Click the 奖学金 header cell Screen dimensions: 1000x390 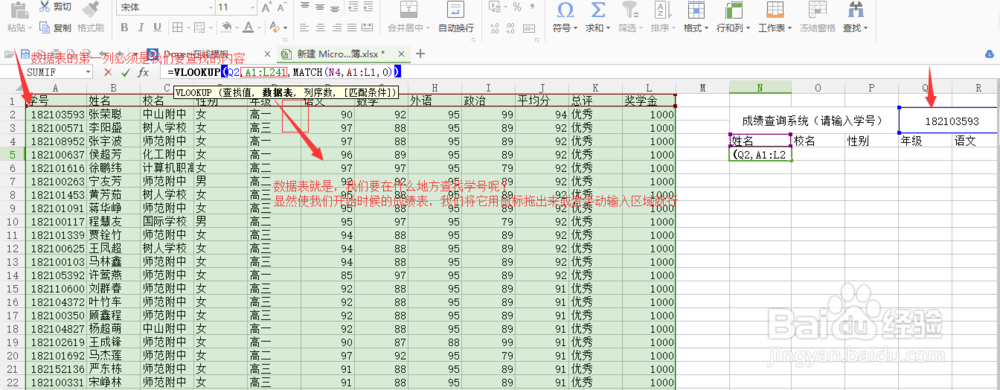(x=648, y=101)
